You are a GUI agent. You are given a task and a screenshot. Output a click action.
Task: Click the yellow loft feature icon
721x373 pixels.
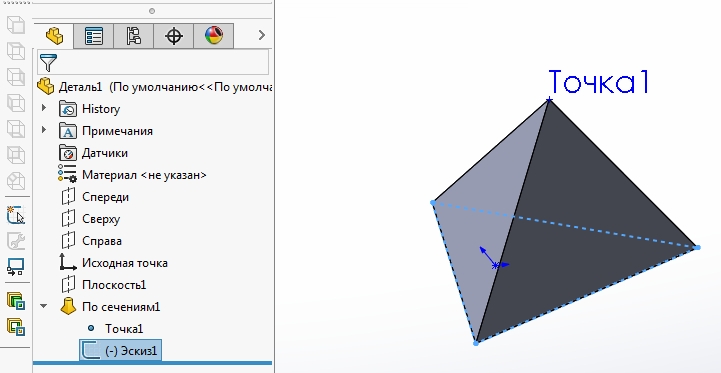[x=68, y=306]
